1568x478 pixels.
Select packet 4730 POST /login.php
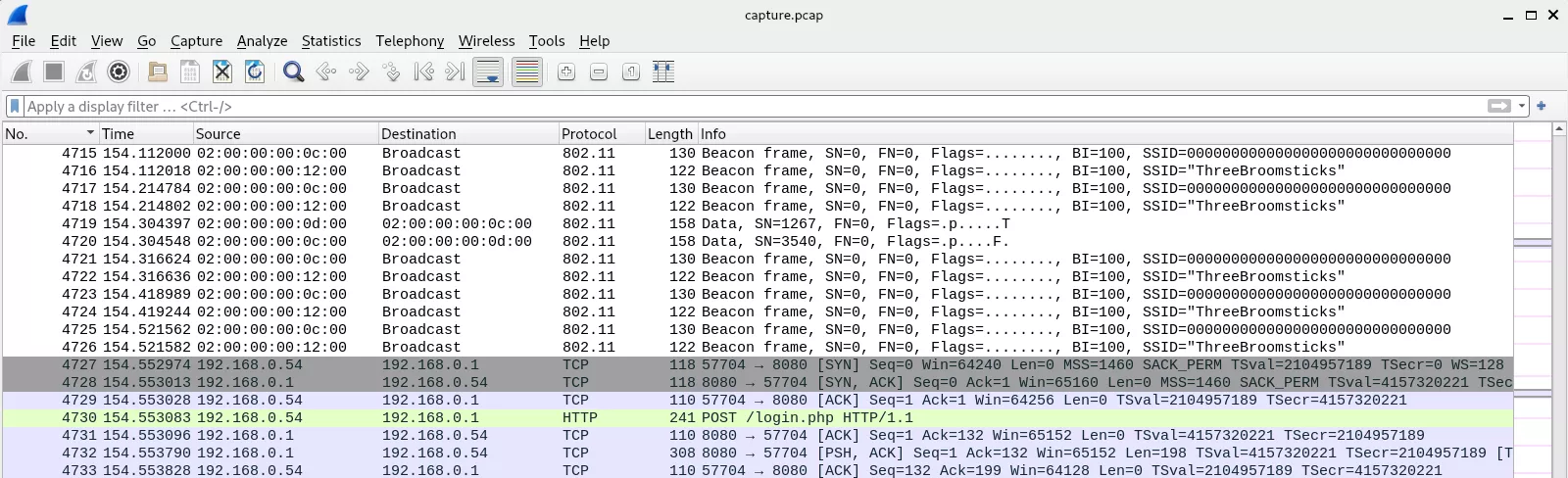click(758, 417)
